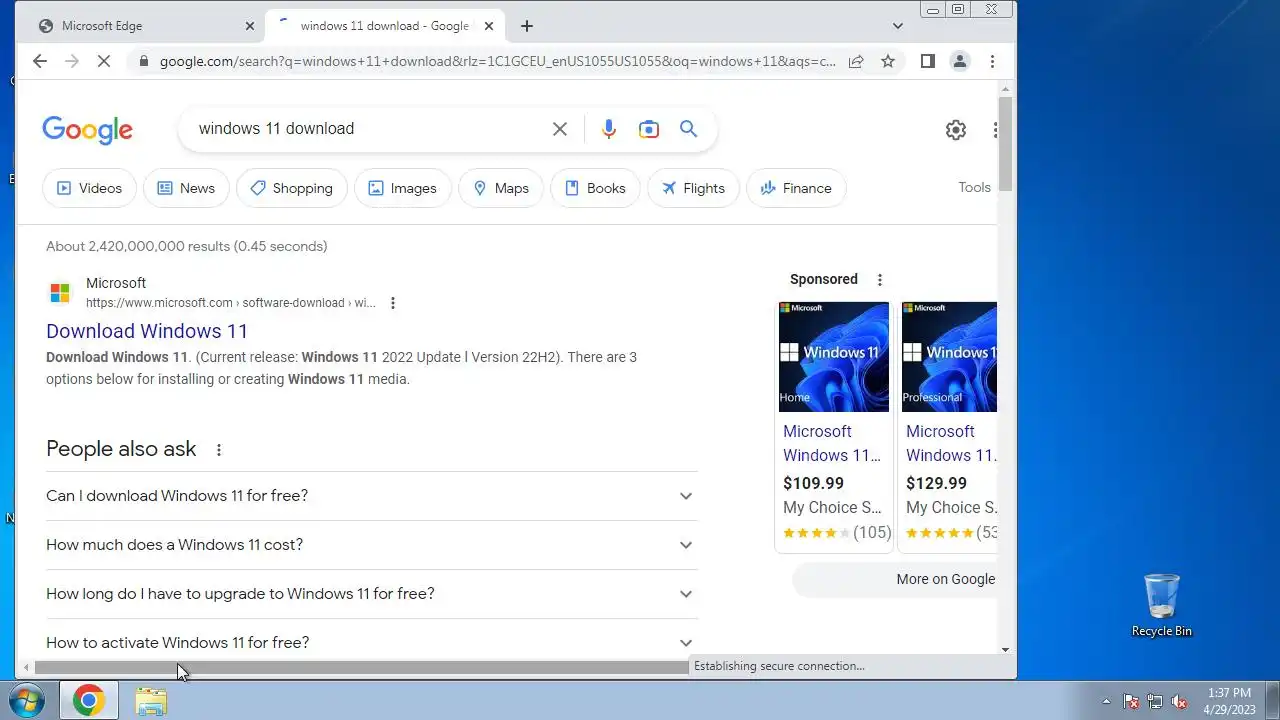The height and width of the screenshot is (720, 1280).
Task: Filter results by Images
Action: pyautogui.click(x=403, y=188)
